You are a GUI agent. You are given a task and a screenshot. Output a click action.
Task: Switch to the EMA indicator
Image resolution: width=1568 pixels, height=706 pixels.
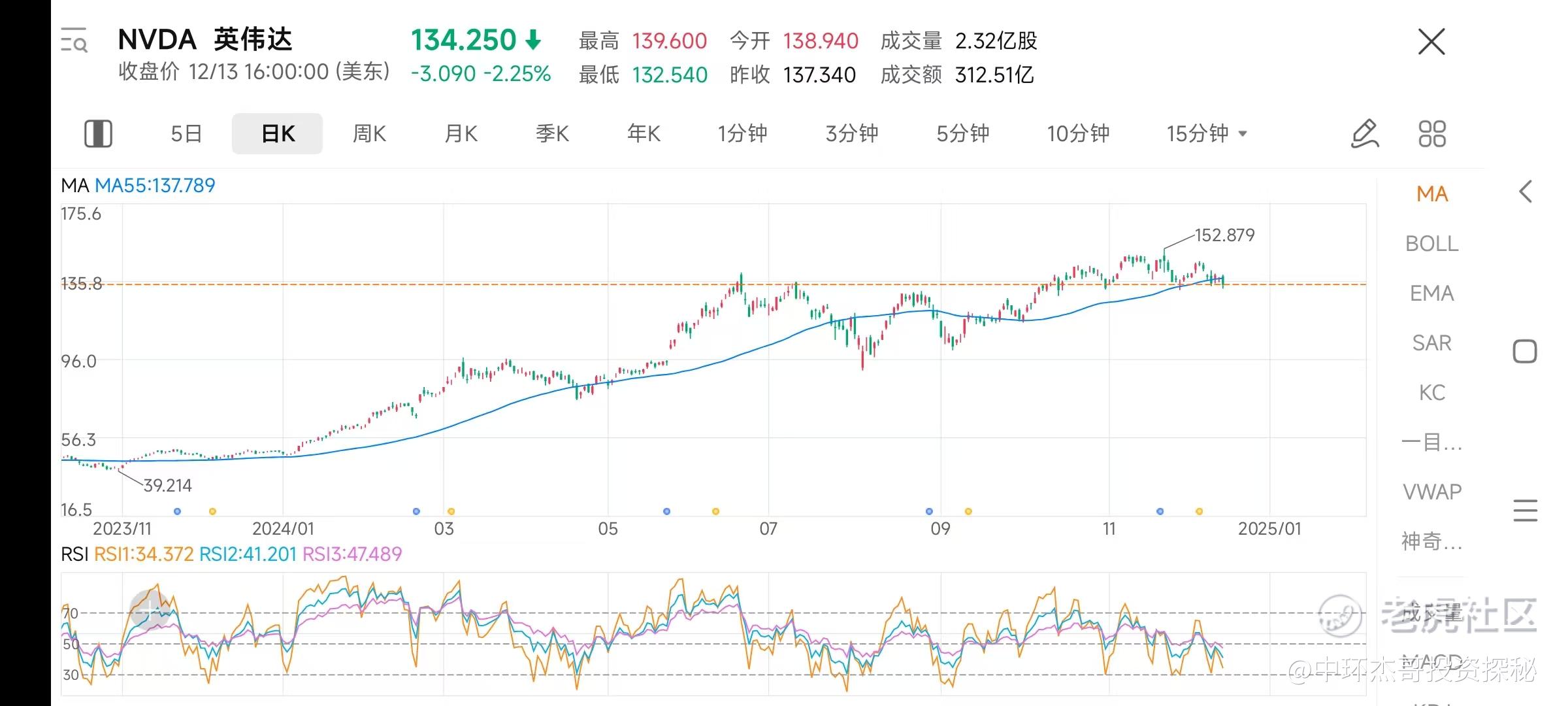coord(1431,294)
